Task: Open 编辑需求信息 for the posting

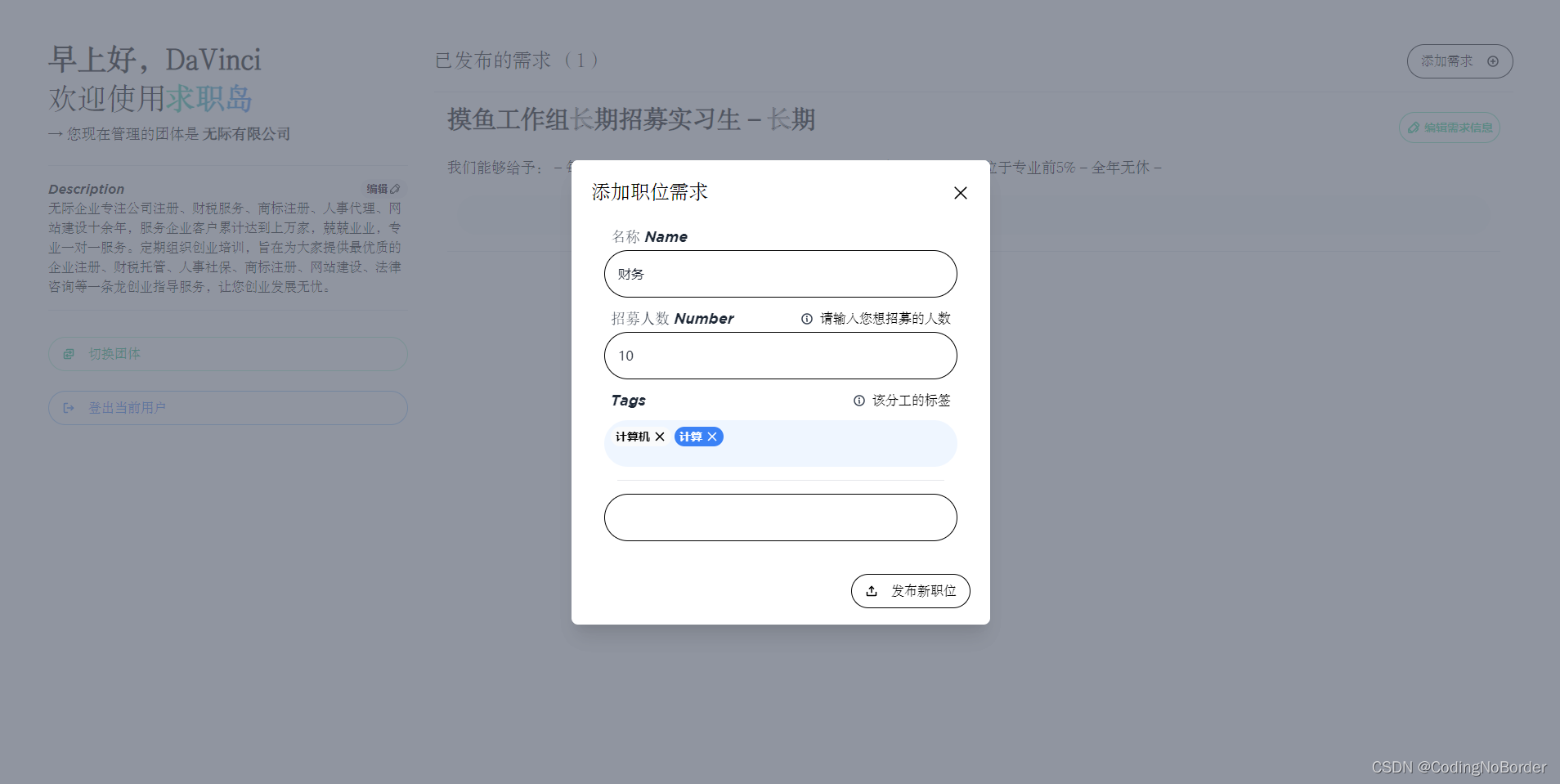Action: (x=1450, y=128)
